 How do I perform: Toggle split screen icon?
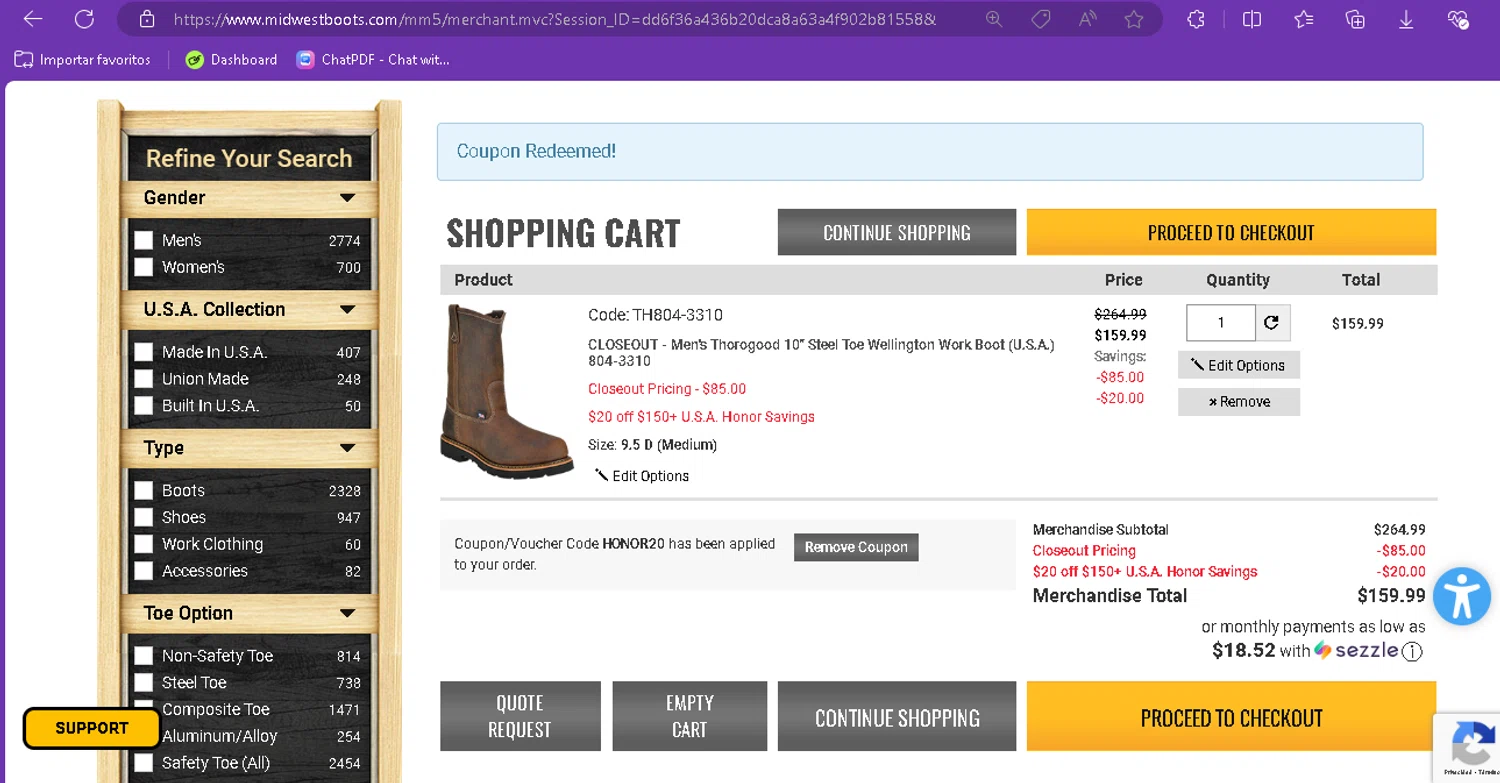1251,19
